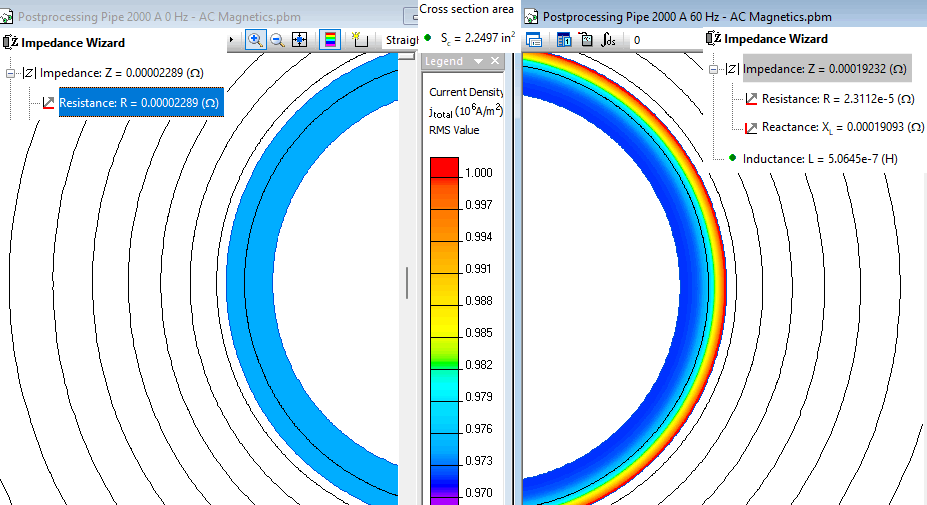Select the Zoom Out tool
Image resolution: width=927 pixels, height=505 pixels.
point(277,40)
